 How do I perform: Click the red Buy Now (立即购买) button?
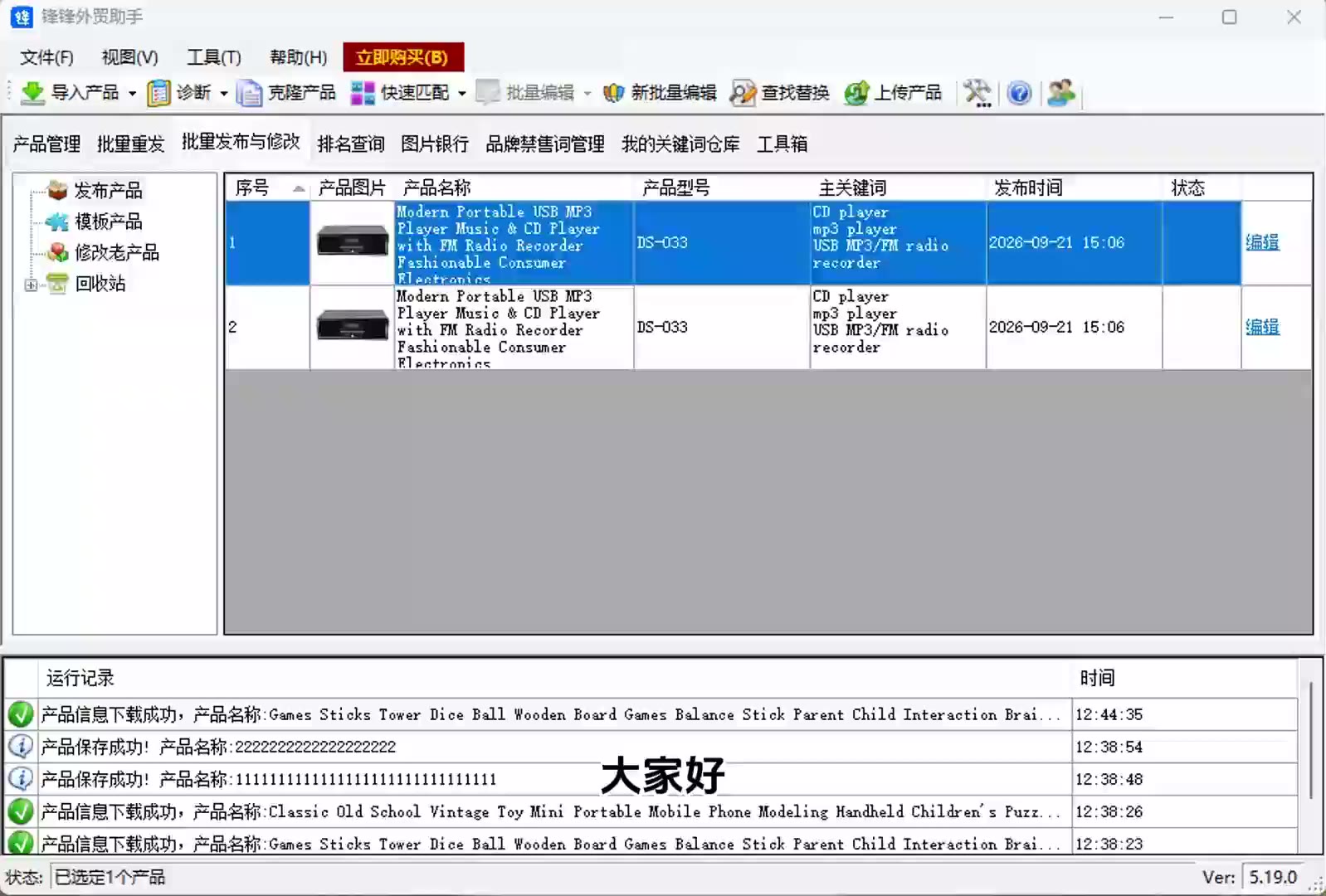tap(402, 57)
